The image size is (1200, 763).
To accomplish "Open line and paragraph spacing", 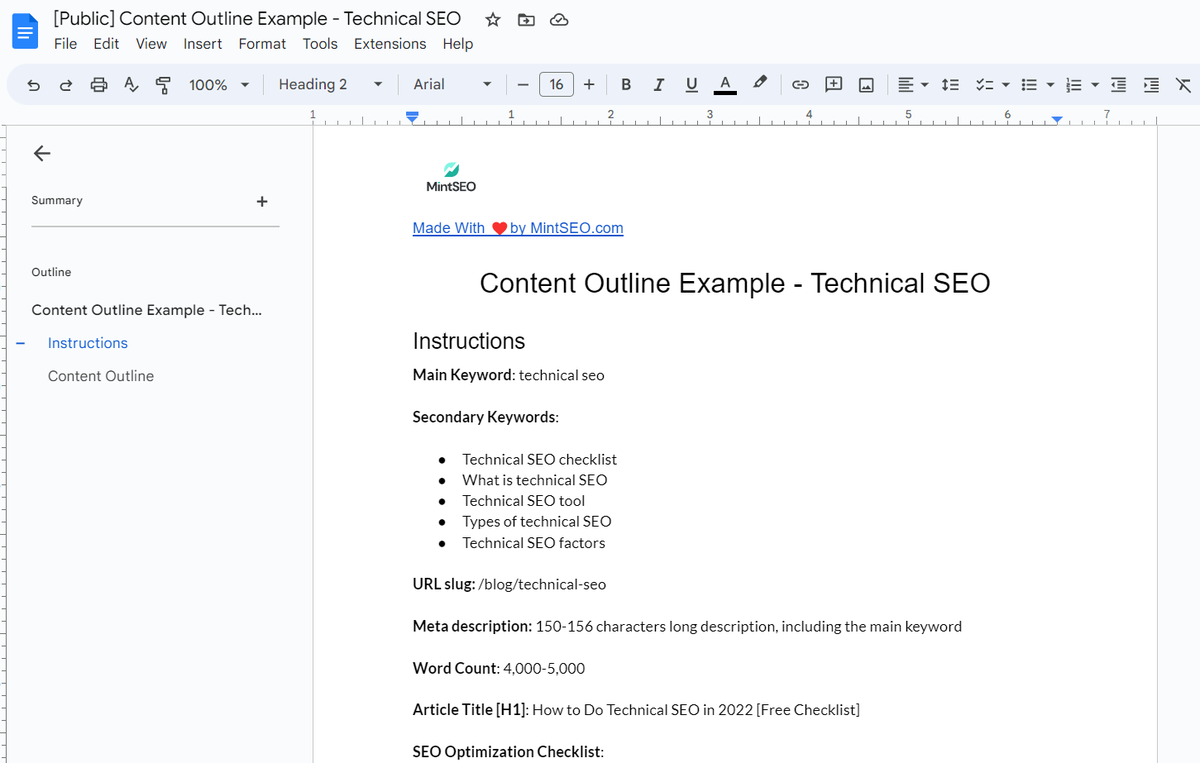I will (951, 85).
